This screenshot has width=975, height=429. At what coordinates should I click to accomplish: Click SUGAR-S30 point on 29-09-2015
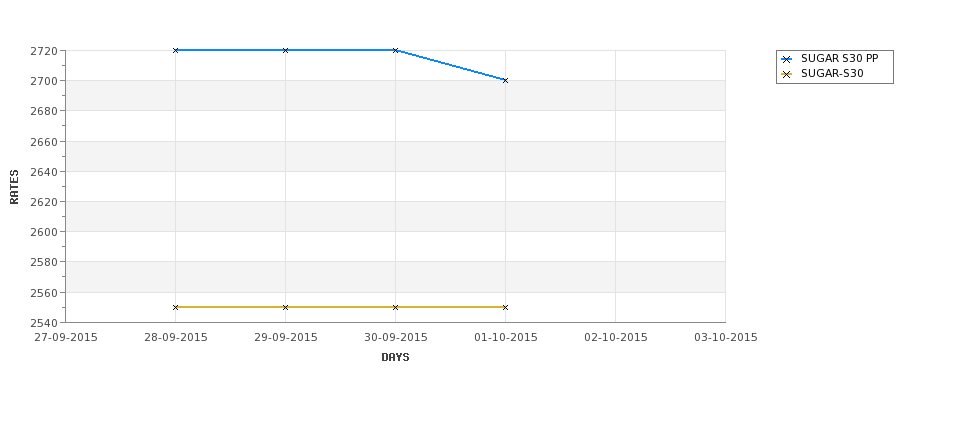click(285, 307)
